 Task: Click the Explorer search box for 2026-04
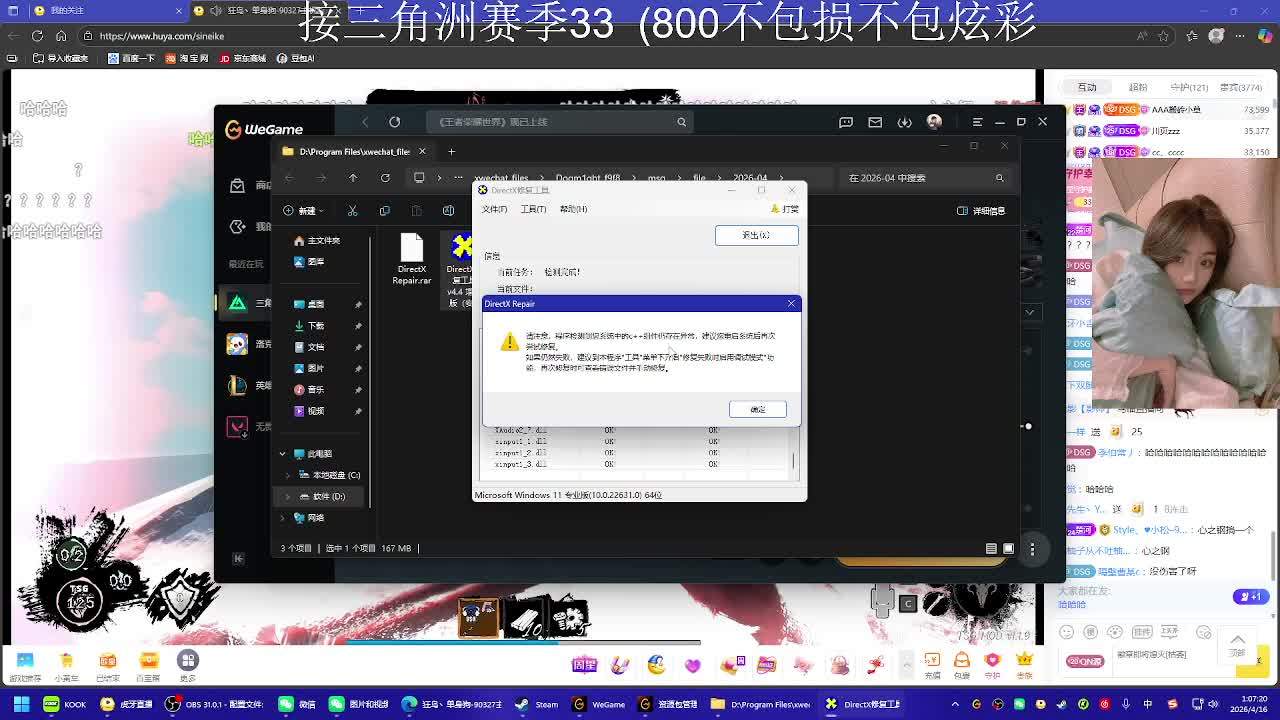coord(920,178)
